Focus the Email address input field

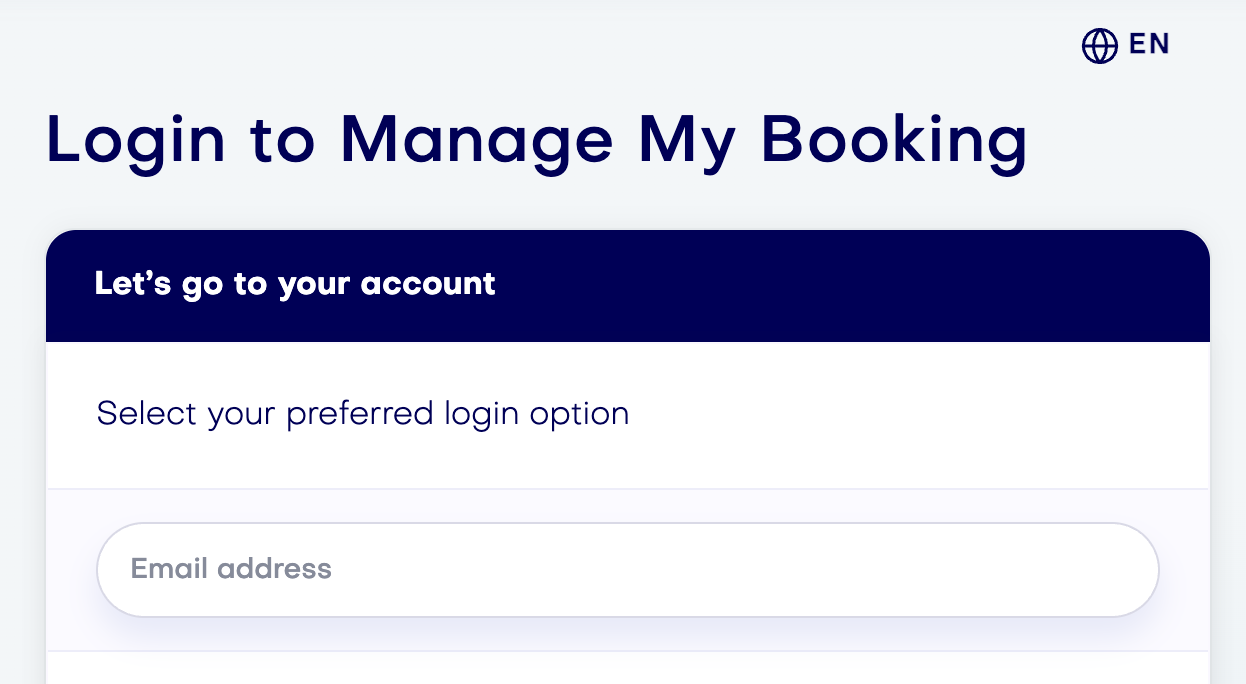tap(627, 569)
